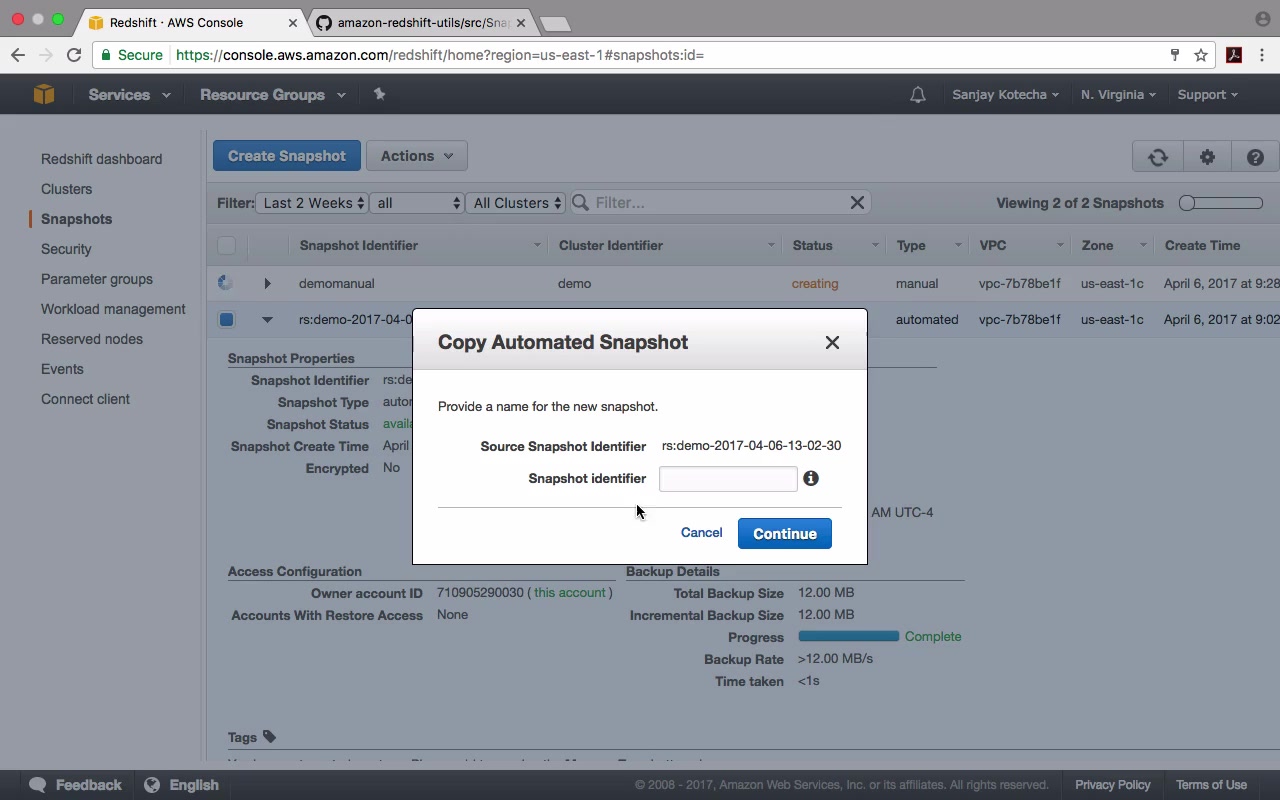Open the Privacy Policy link
Screen dimensions: 1280x800
[x=1113, y=785]
